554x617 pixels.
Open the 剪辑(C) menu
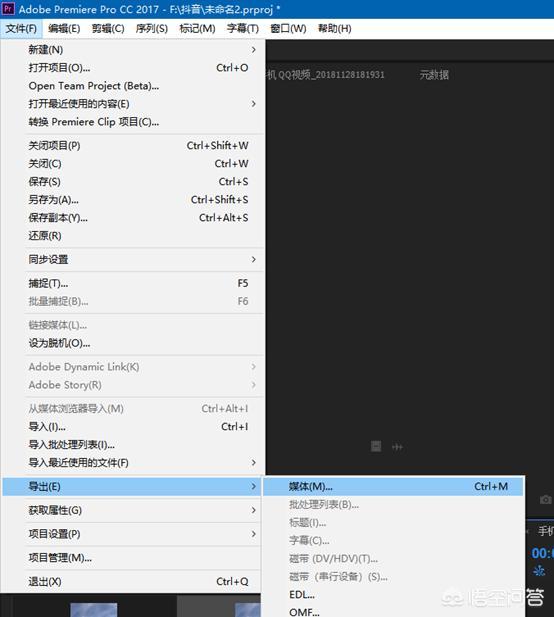click(108, 29)
